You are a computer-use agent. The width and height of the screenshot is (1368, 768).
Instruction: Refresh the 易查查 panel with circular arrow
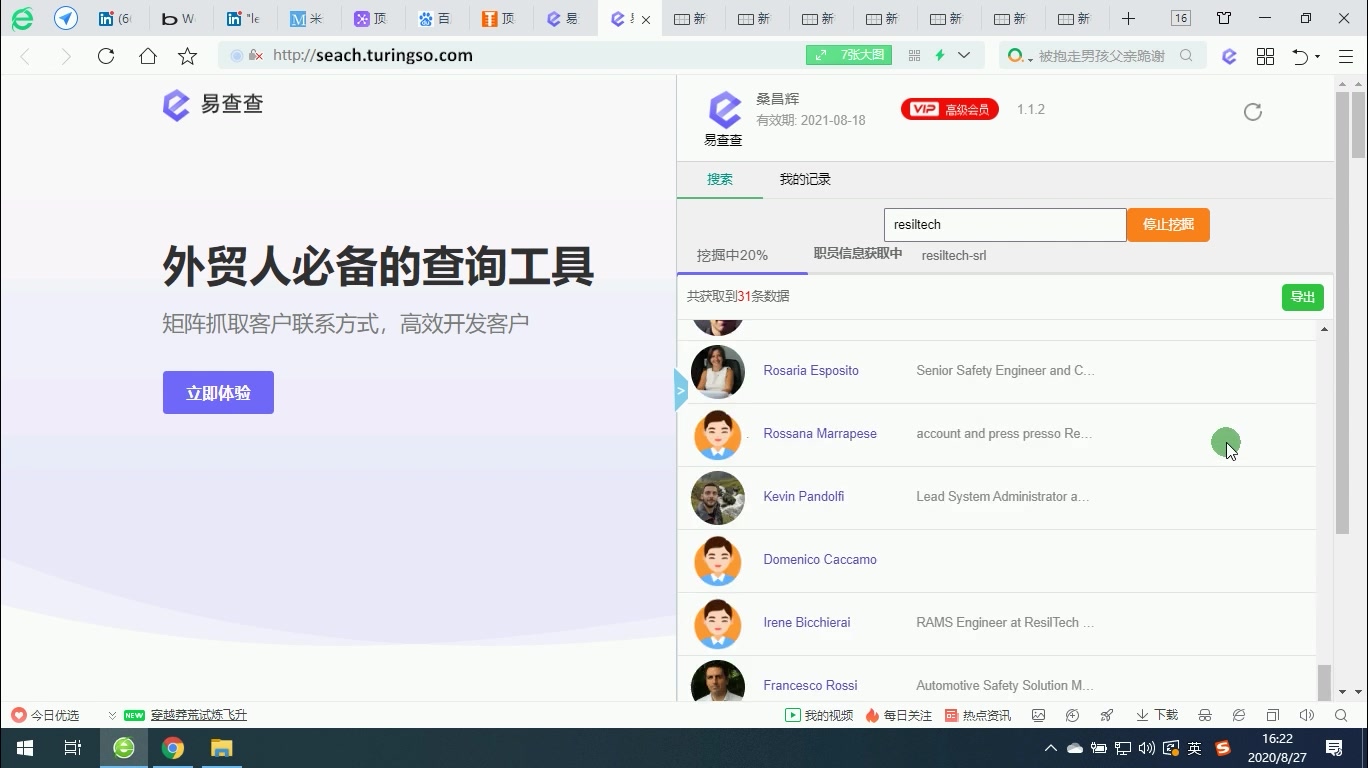coord(1253,112)
